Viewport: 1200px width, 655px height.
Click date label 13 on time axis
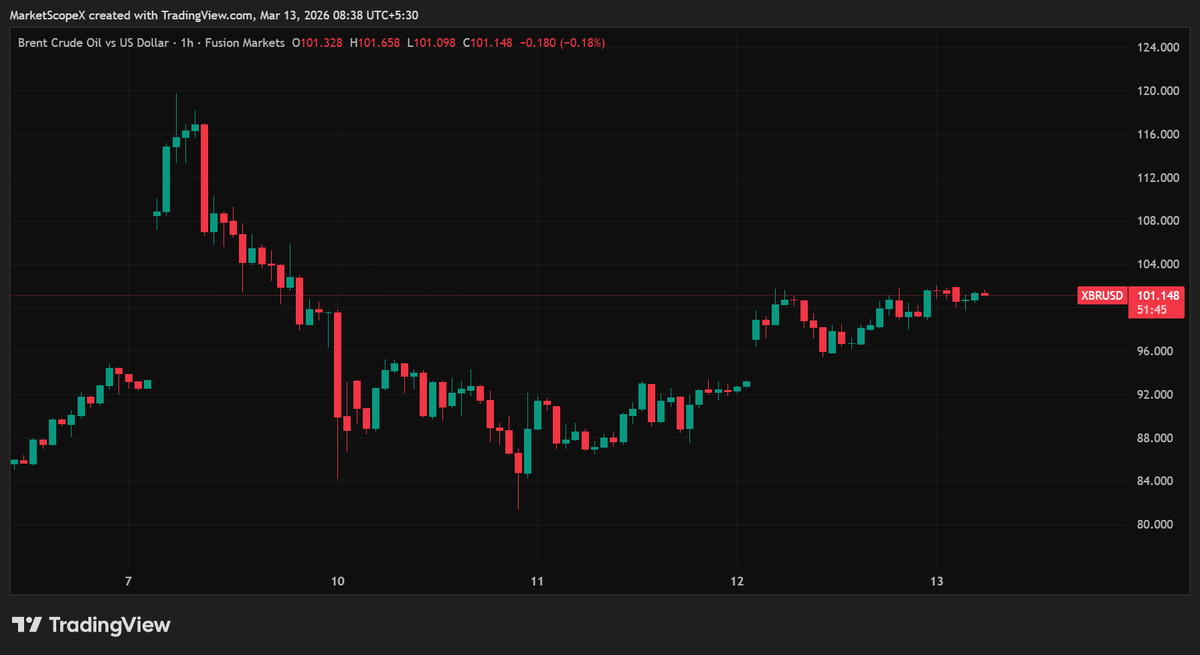pos(937,581)
